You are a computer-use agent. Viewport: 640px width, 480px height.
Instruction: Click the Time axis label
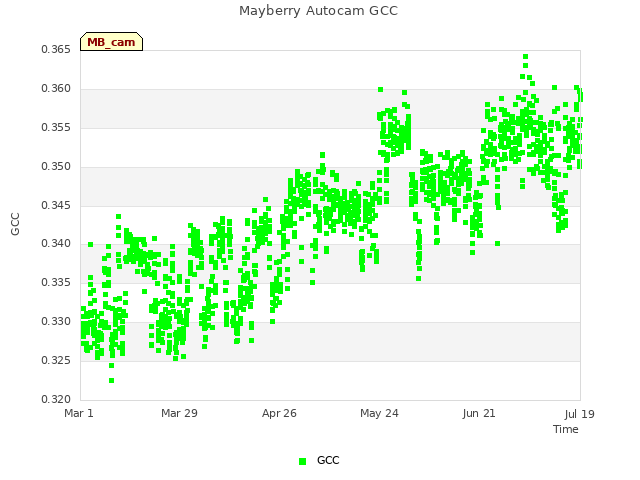click(x=566, y=429)
